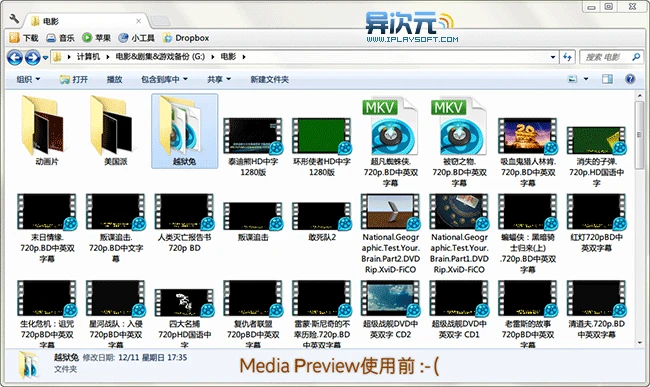Click 新建文件夹 button
650x387 pixels.
269,79
